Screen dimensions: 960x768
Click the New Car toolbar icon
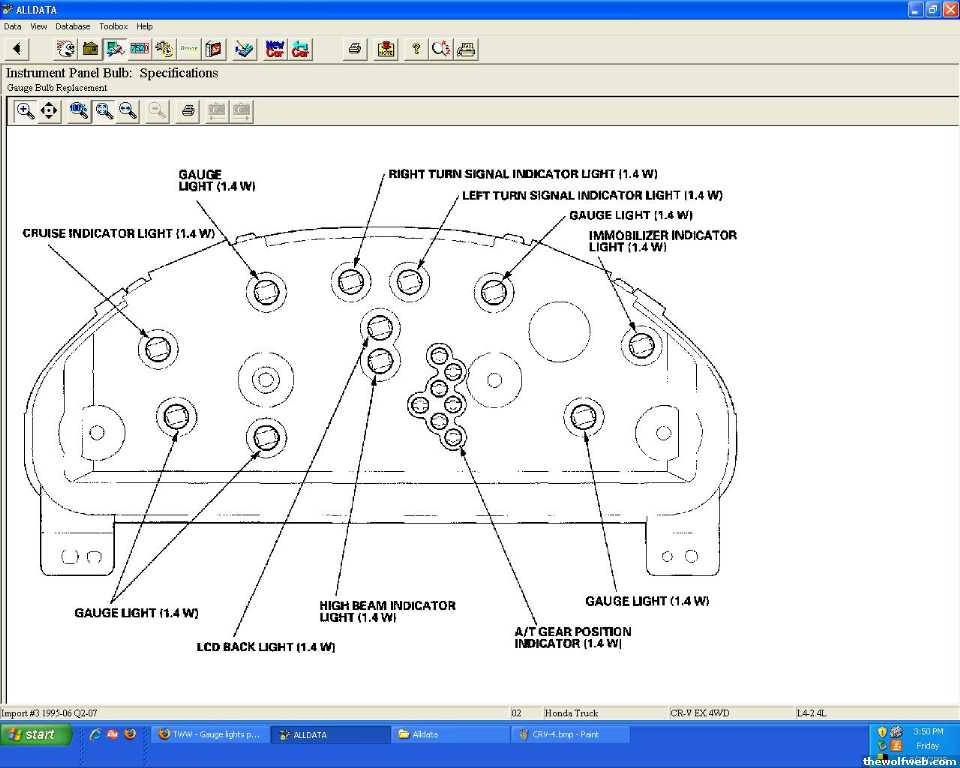[x=274, y=48]
